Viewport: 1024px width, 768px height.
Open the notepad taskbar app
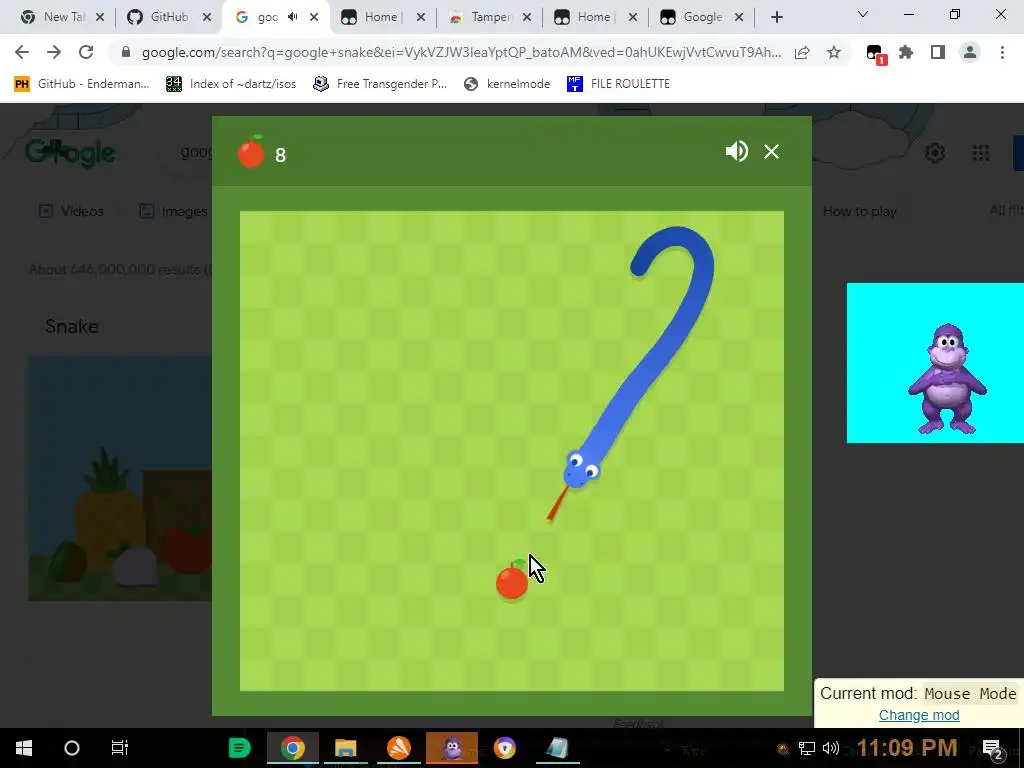pos(557,748)
